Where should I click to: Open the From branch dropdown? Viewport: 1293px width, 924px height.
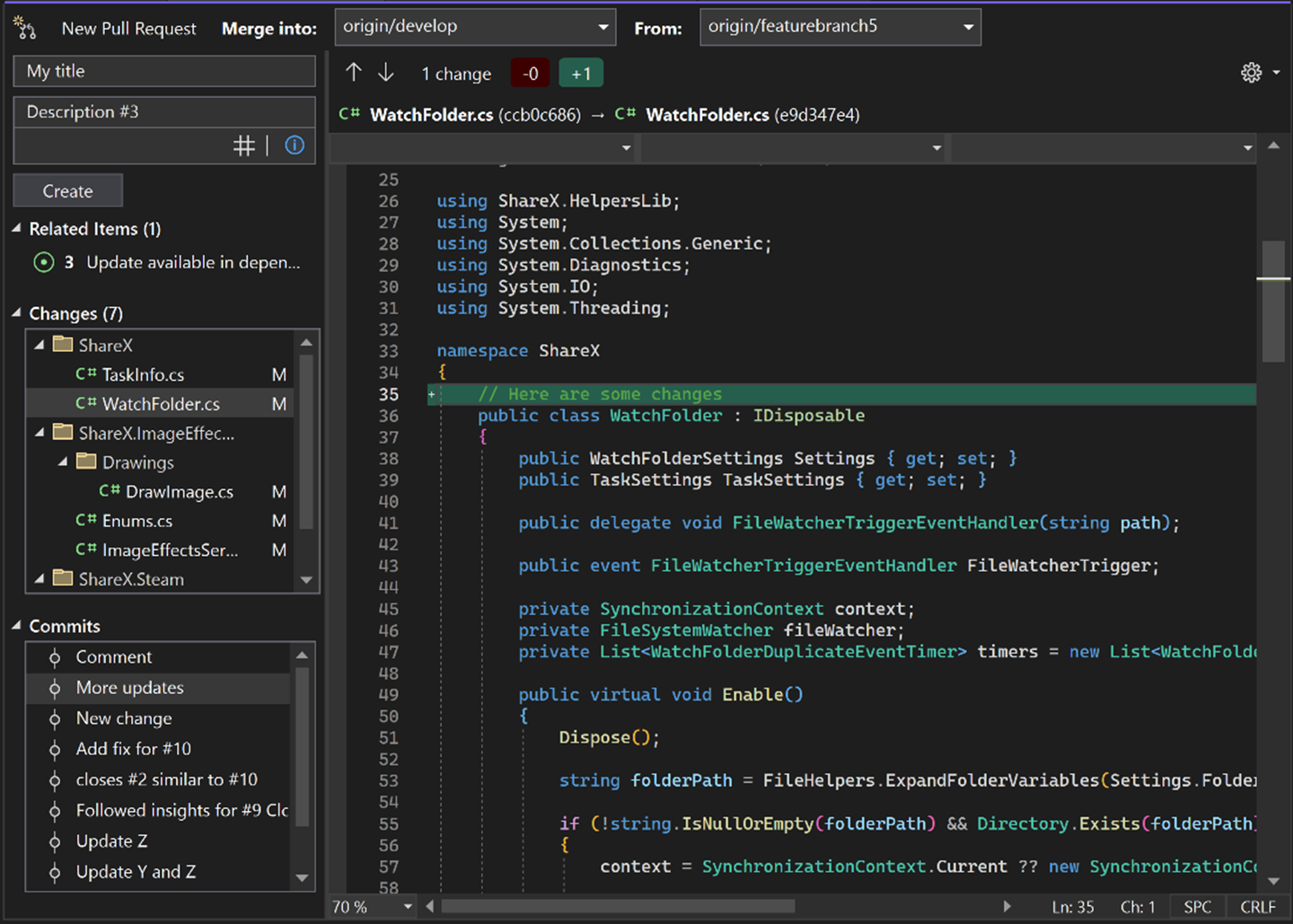840,27
